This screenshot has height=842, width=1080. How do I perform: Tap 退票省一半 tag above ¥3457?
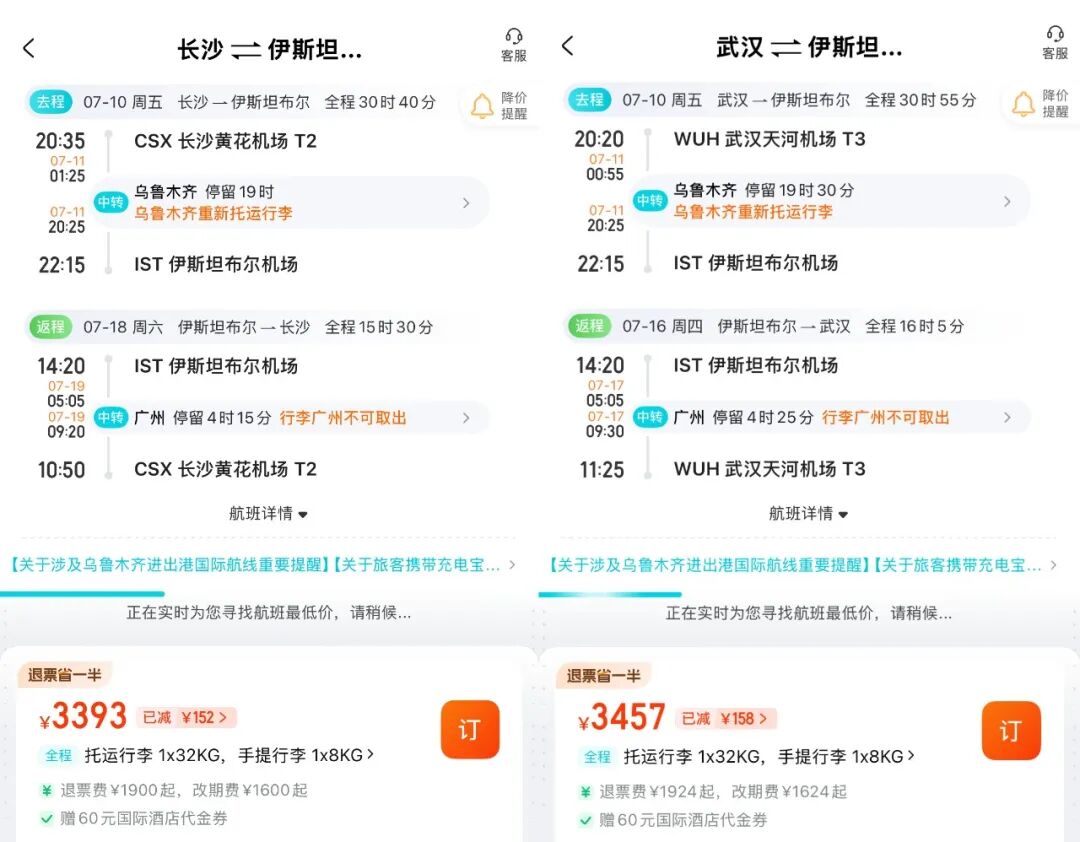pos(604,676)
